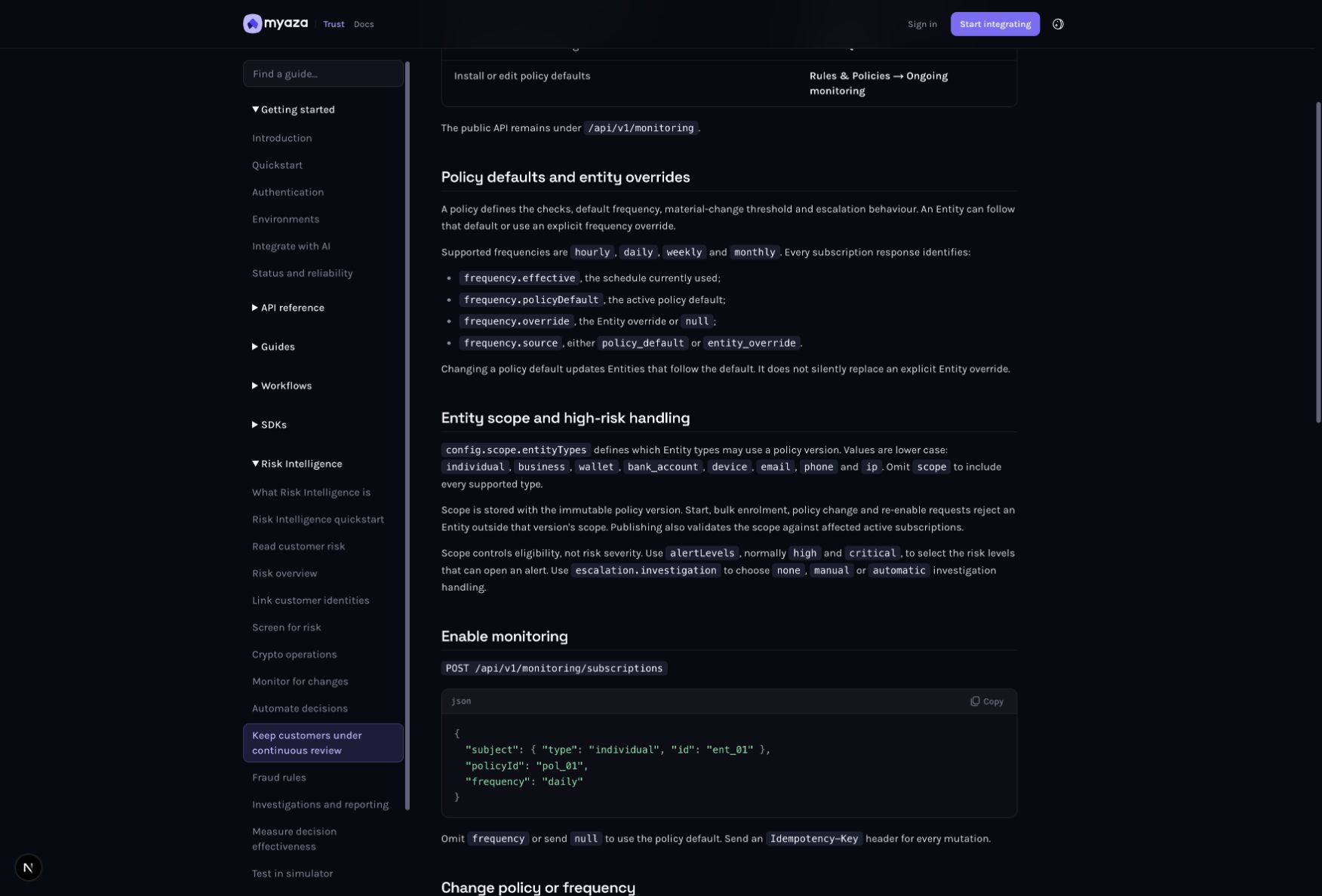
Task: Expand the Guides section
Action: [x=255, y=347]
